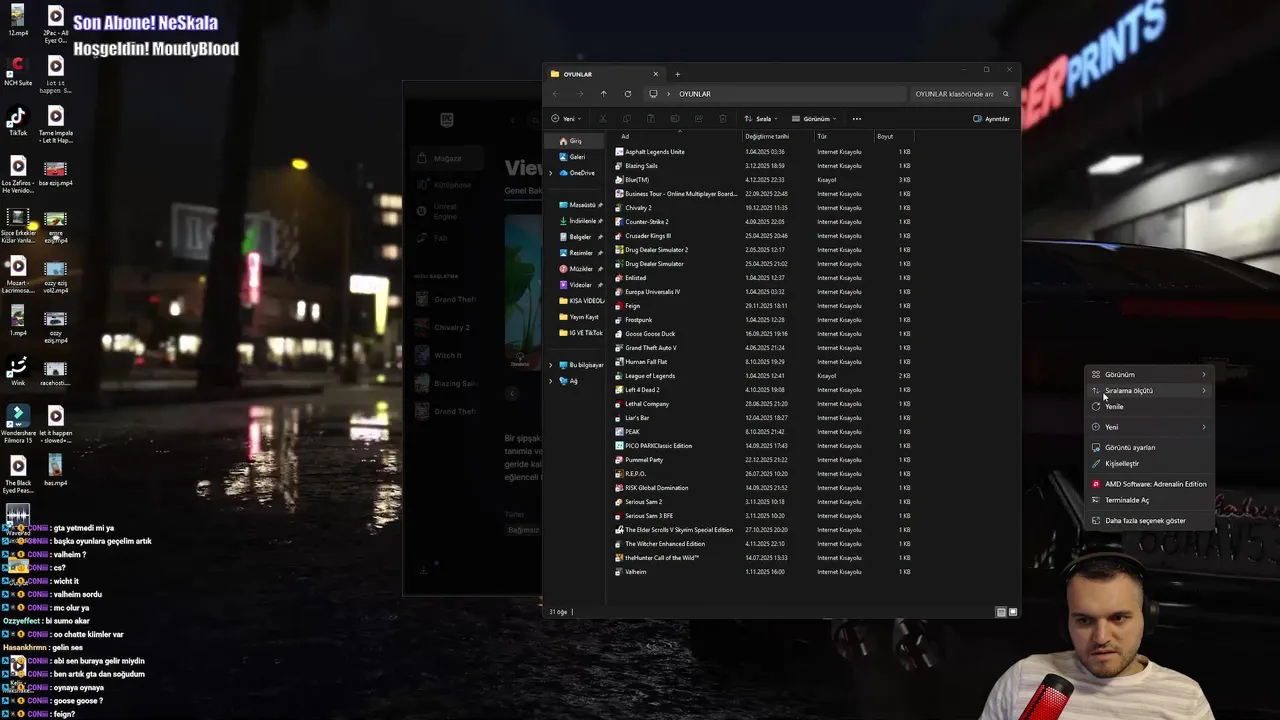
Task: Select the Goose Goose Duck shortcut icon
Action: coord(620,334)
